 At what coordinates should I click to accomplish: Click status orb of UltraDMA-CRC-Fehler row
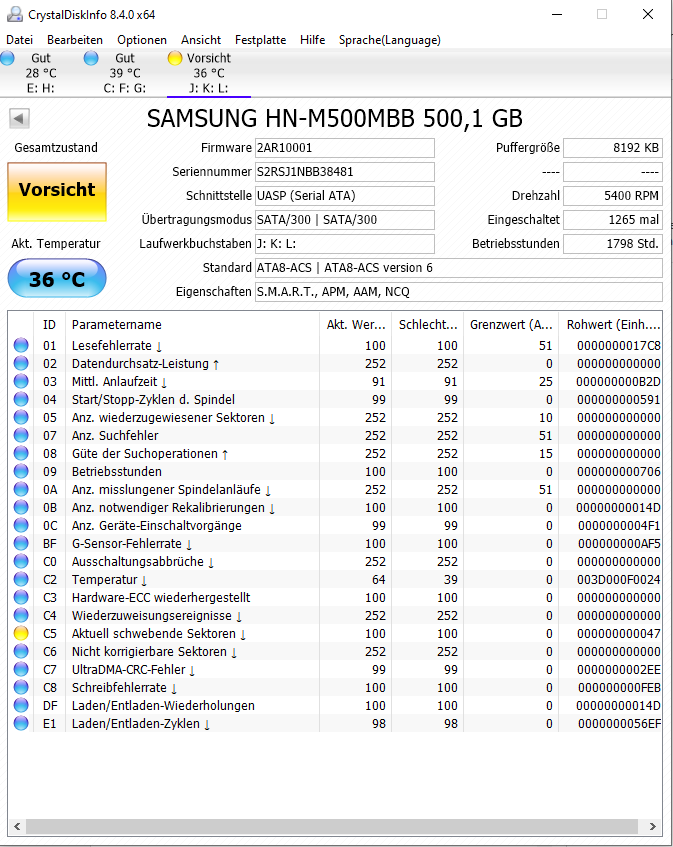tap(21, 669)
